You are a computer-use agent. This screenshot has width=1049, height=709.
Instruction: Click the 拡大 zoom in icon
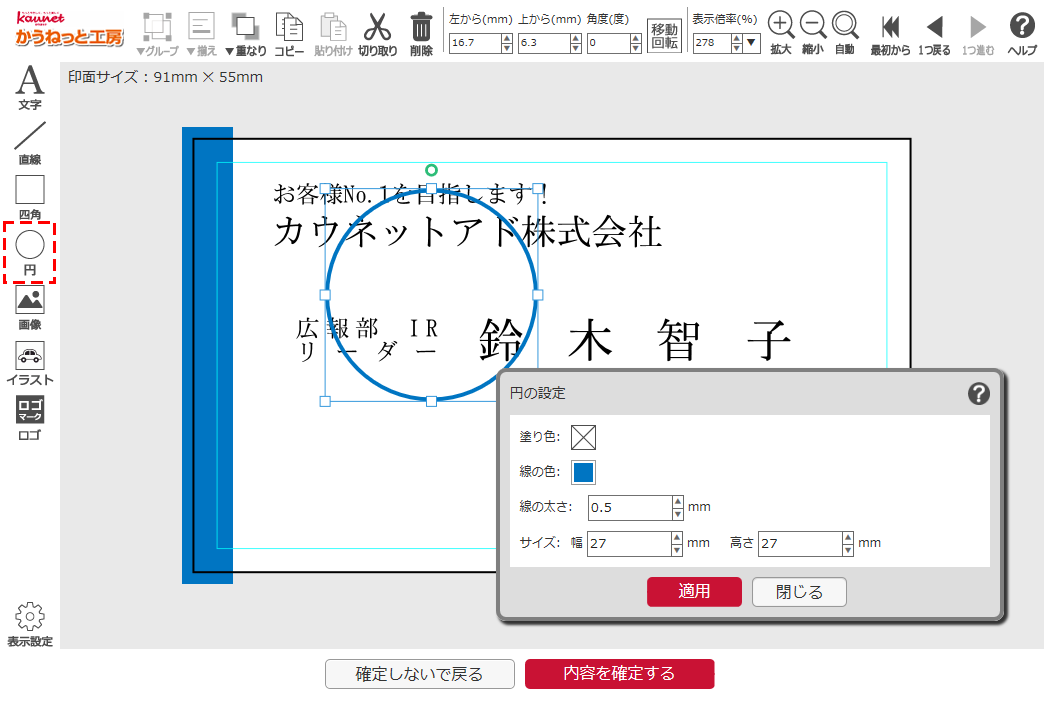(x=781, y=25)
